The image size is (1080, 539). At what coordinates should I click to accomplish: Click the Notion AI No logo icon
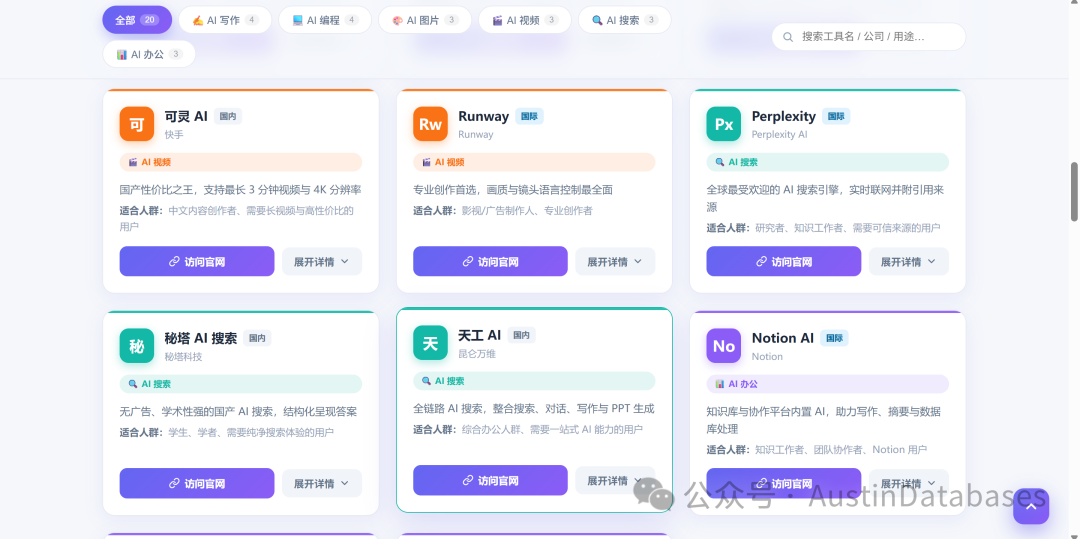pyautogui.click(x=723, y=346)
